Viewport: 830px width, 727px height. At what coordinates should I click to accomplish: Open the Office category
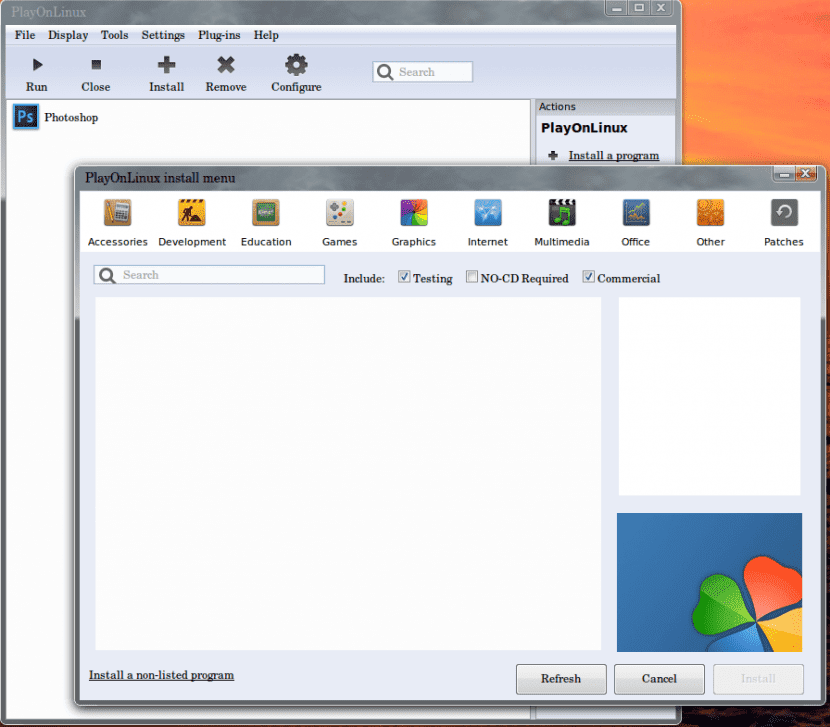[635, 223]
